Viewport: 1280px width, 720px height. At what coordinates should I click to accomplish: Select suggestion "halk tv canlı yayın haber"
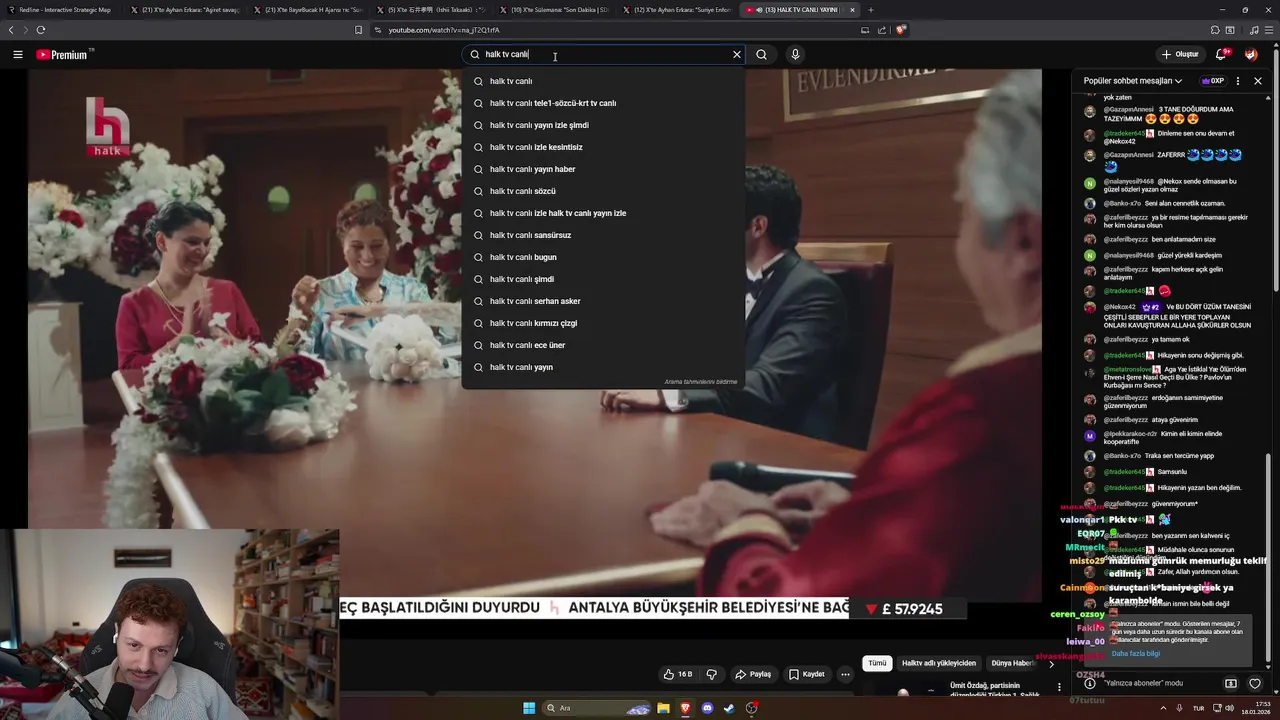pos(603,169)
